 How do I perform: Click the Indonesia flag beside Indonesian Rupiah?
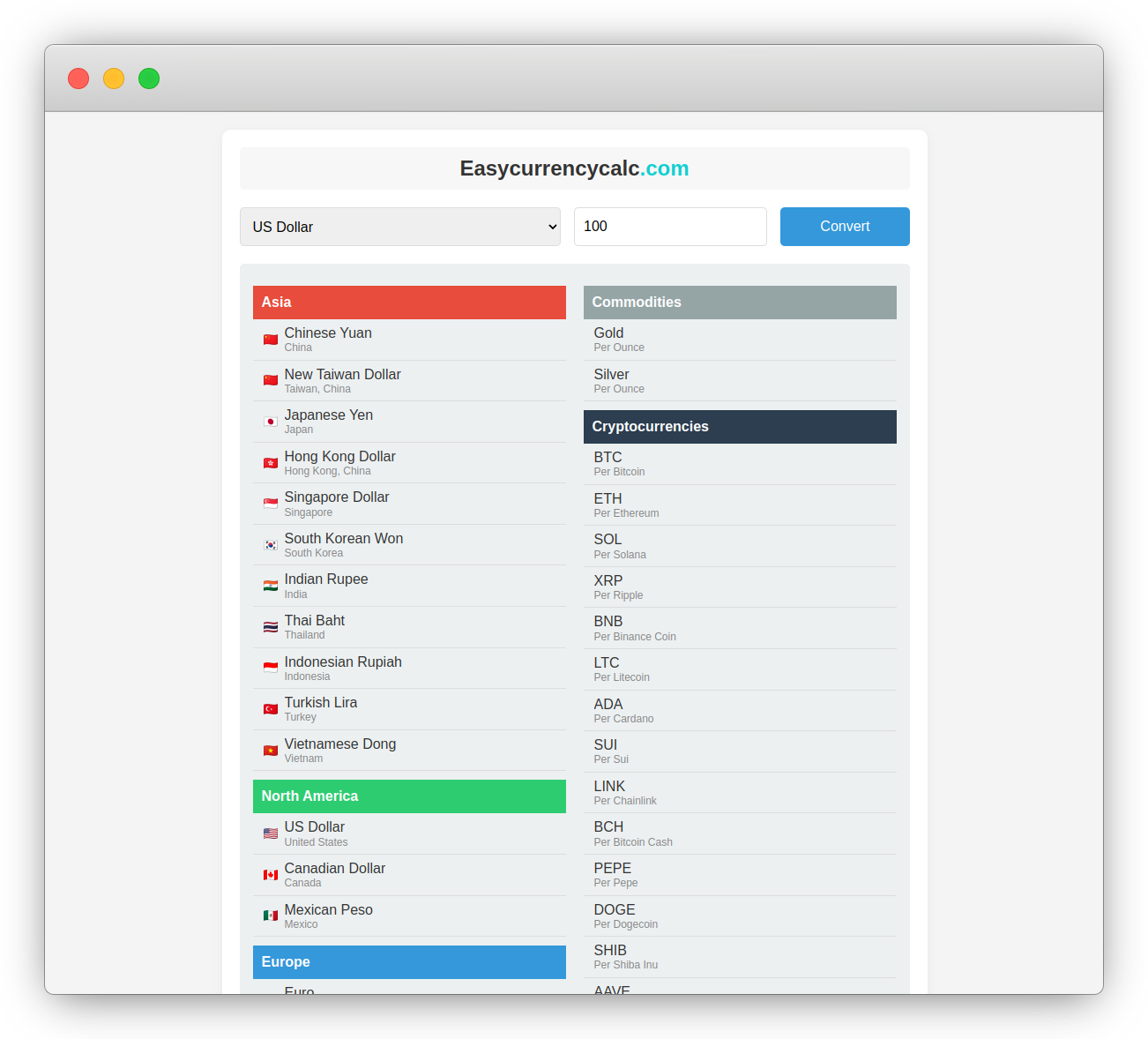point(271,669)
